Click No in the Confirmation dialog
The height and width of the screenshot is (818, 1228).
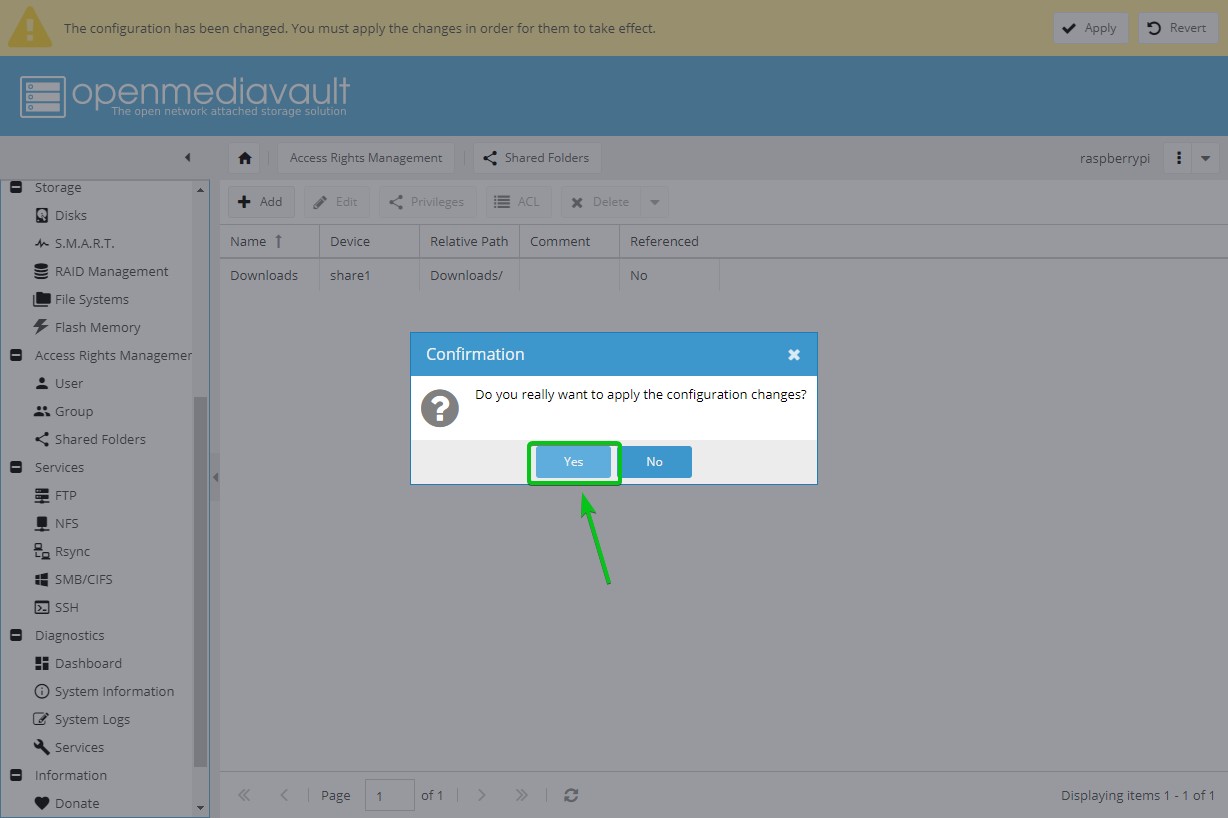pos(654,462)
